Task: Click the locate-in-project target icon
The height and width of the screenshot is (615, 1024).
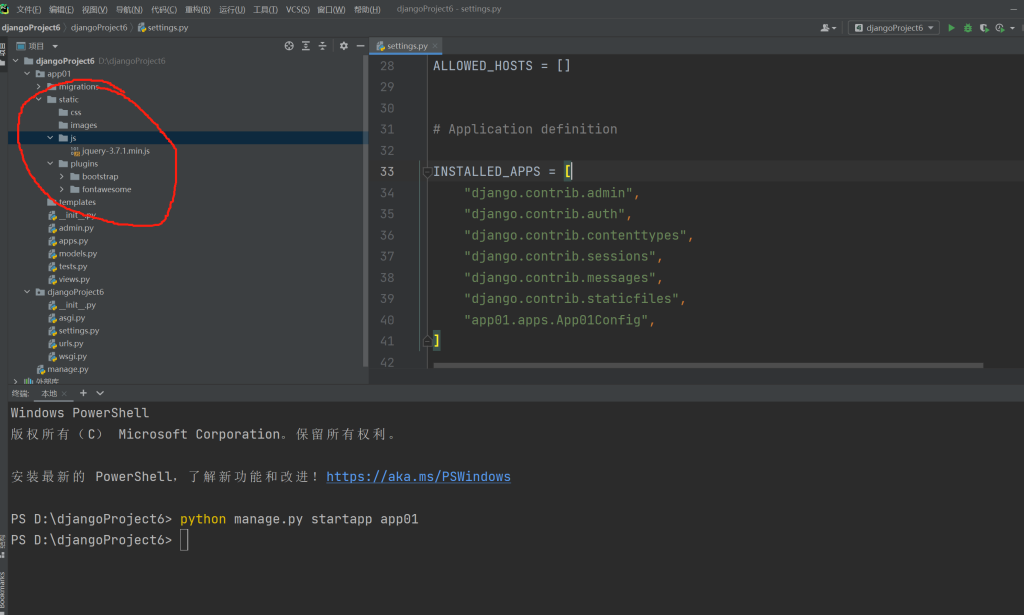Action: (289, 46)
